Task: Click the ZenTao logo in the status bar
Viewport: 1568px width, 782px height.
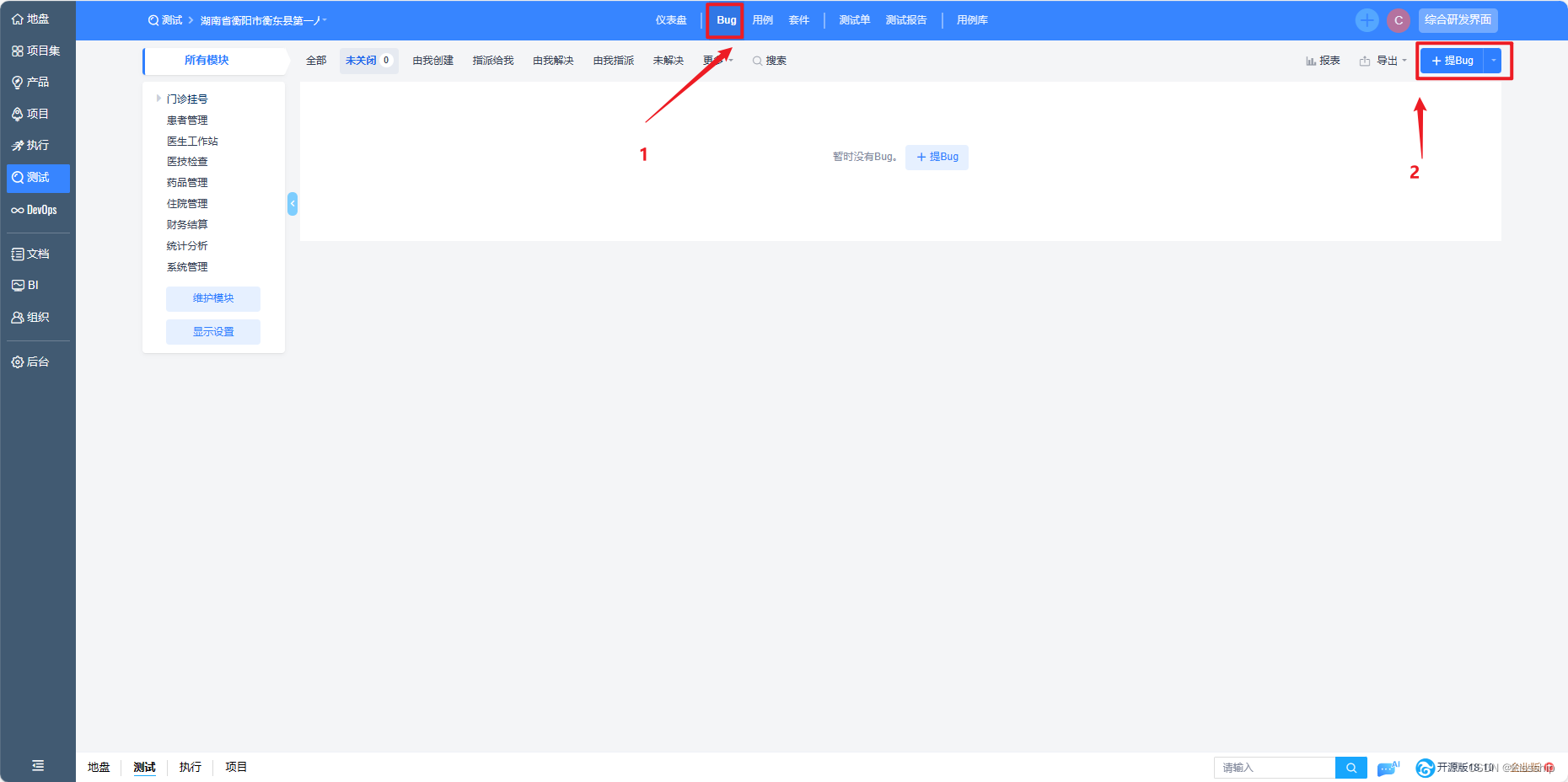Action: [x=1425, y=768]
